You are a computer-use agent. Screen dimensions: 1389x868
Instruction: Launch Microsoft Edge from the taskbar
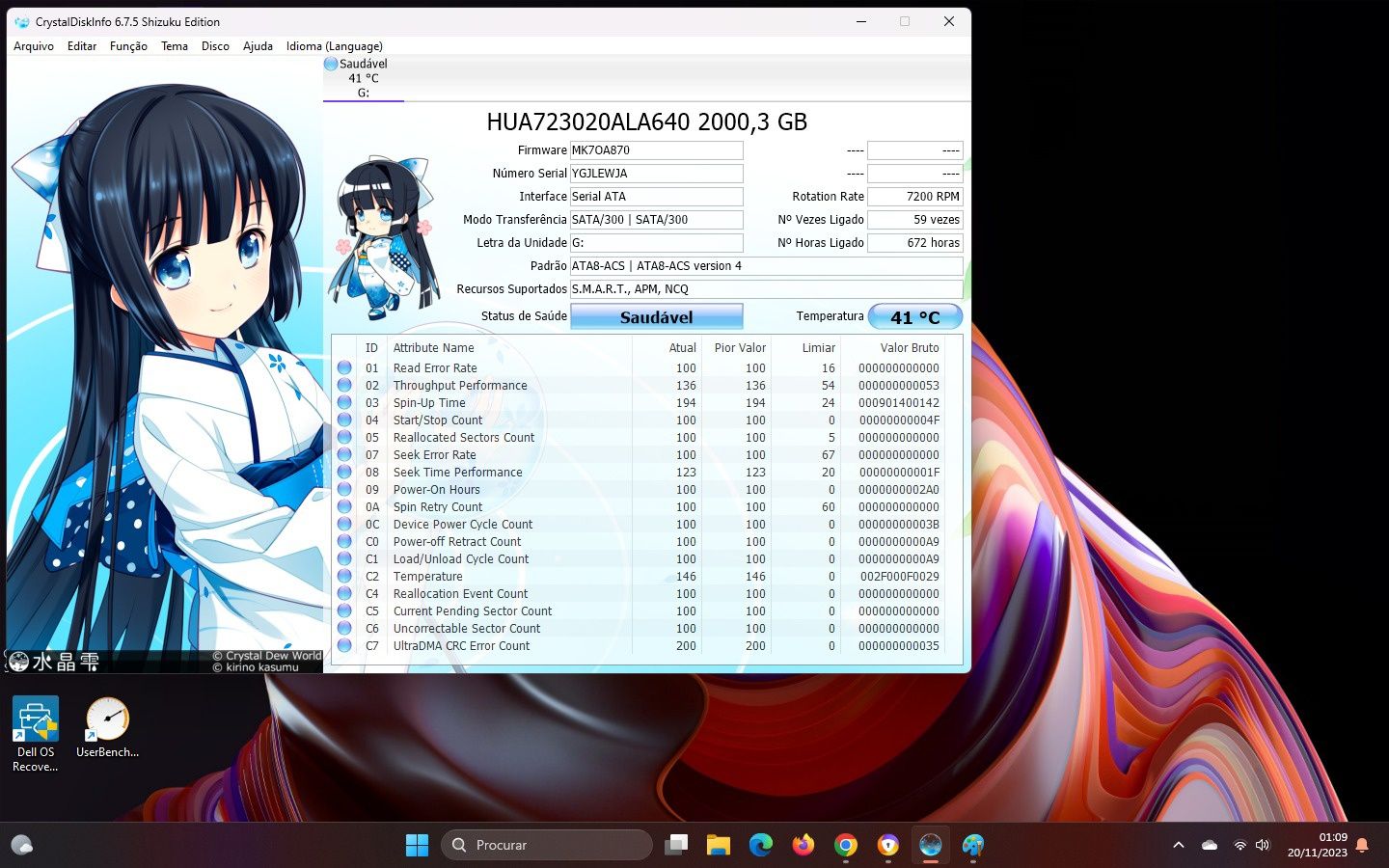coord(761,845)
